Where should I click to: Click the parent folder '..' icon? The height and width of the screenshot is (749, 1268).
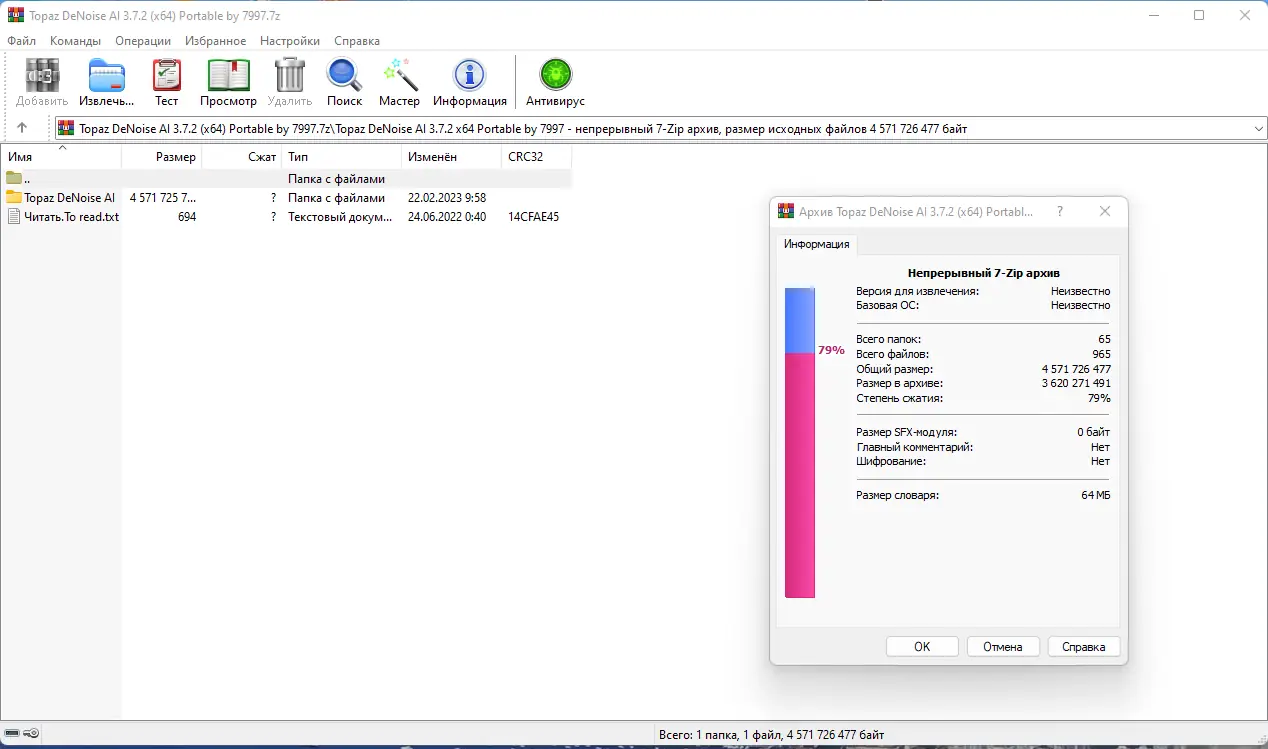(14, 179)
